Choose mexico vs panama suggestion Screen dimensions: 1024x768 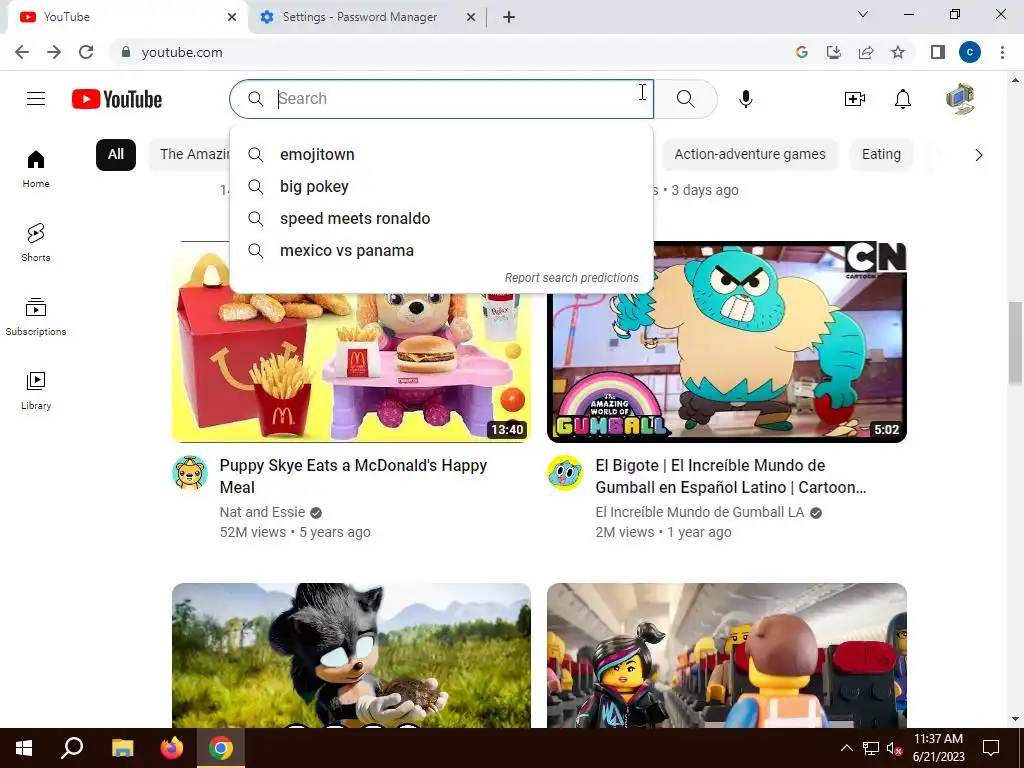pyautogui.click(x=441, y=251)
